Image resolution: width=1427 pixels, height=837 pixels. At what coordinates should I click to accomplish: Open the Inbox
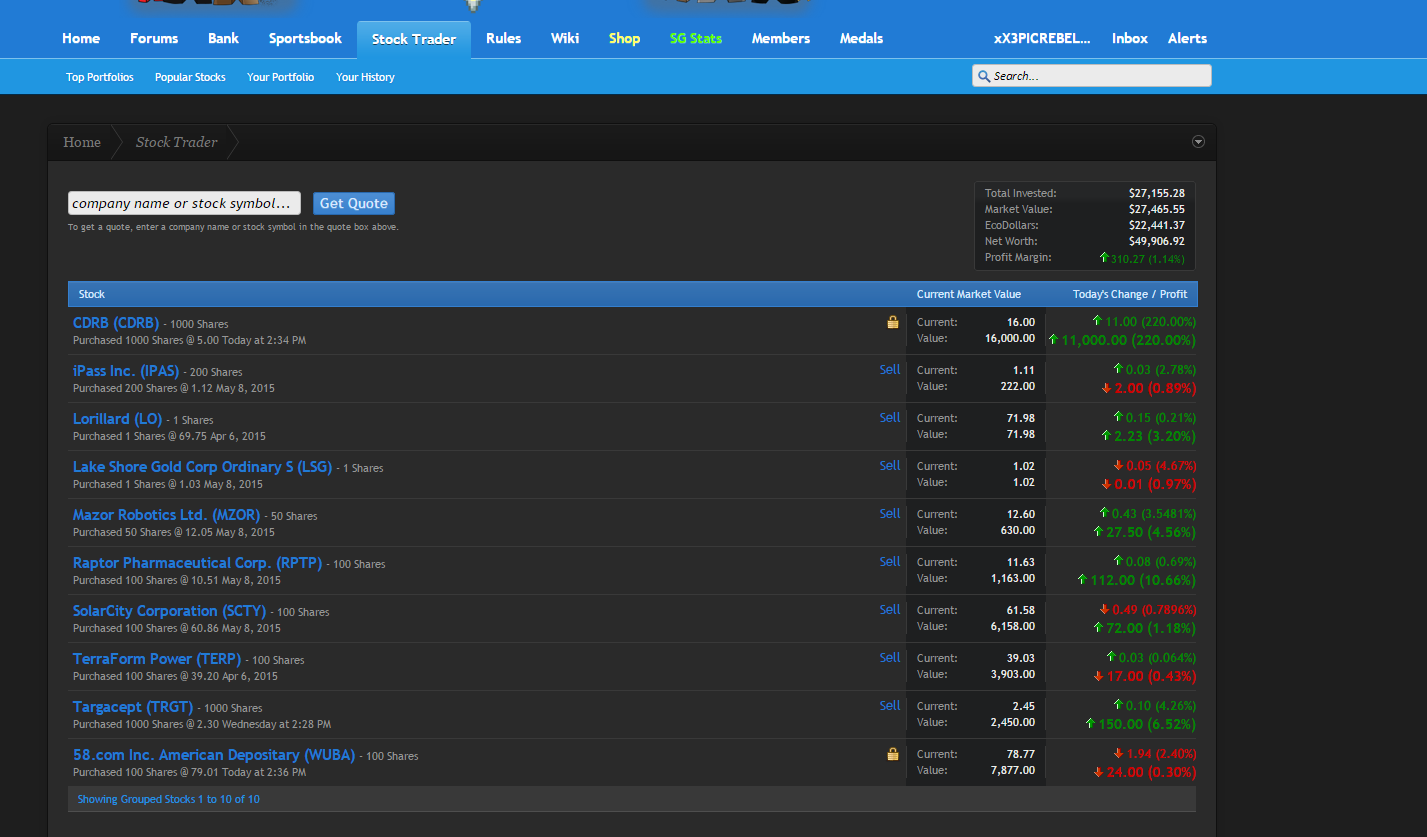click(1130, 38)
